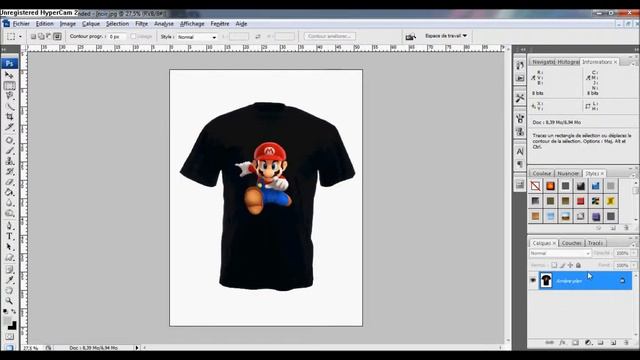Select the Horizontal Type tool
This screenshot has height=360, width=640.
click(9, 236)
